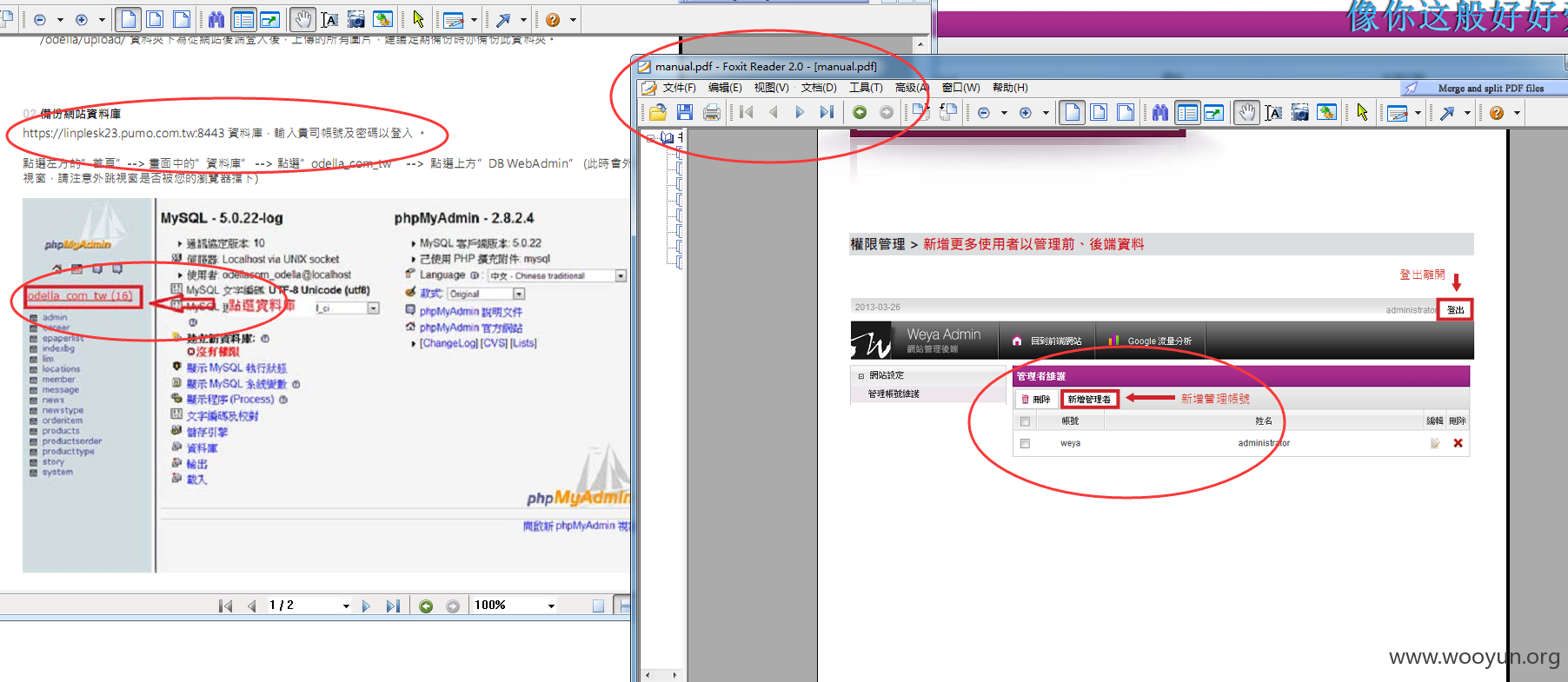
Task: Click the Save icon in manual.pdf window
Action: point(685,112)
